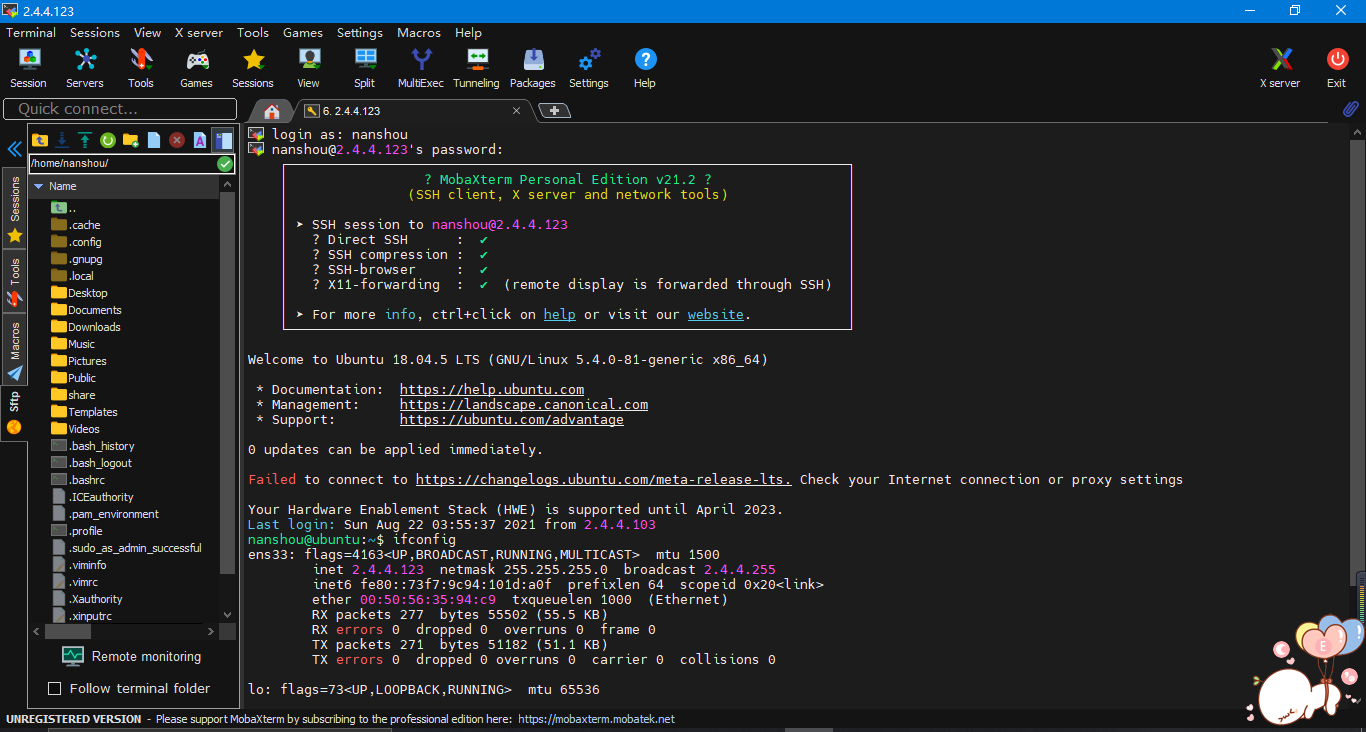
Task: Select the .bashrc file
Action: (x=78, y=480)
